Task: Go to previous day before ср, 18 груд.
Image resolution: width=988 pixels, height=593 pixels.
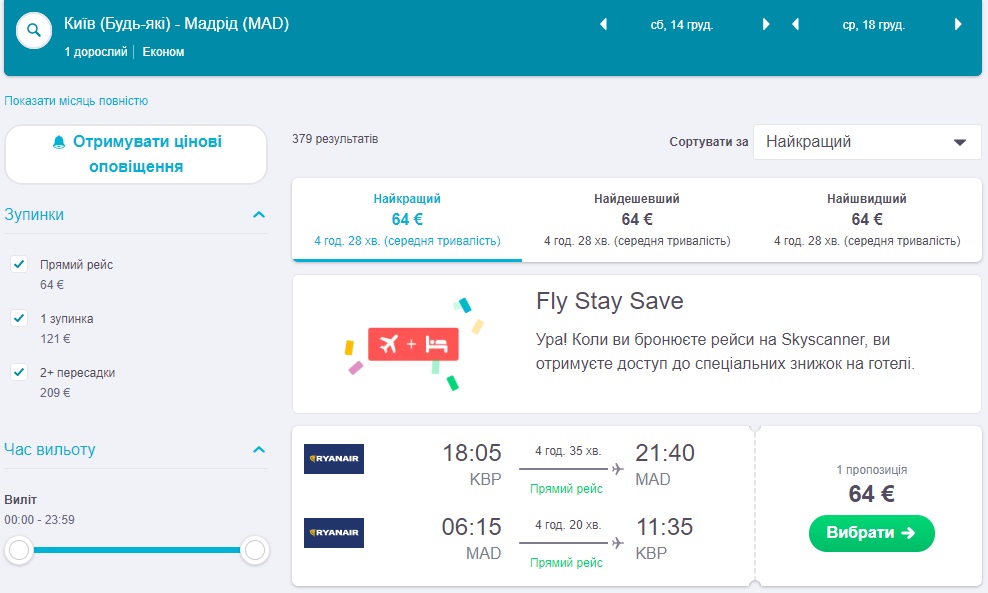Action: click(x=796, y=25)
